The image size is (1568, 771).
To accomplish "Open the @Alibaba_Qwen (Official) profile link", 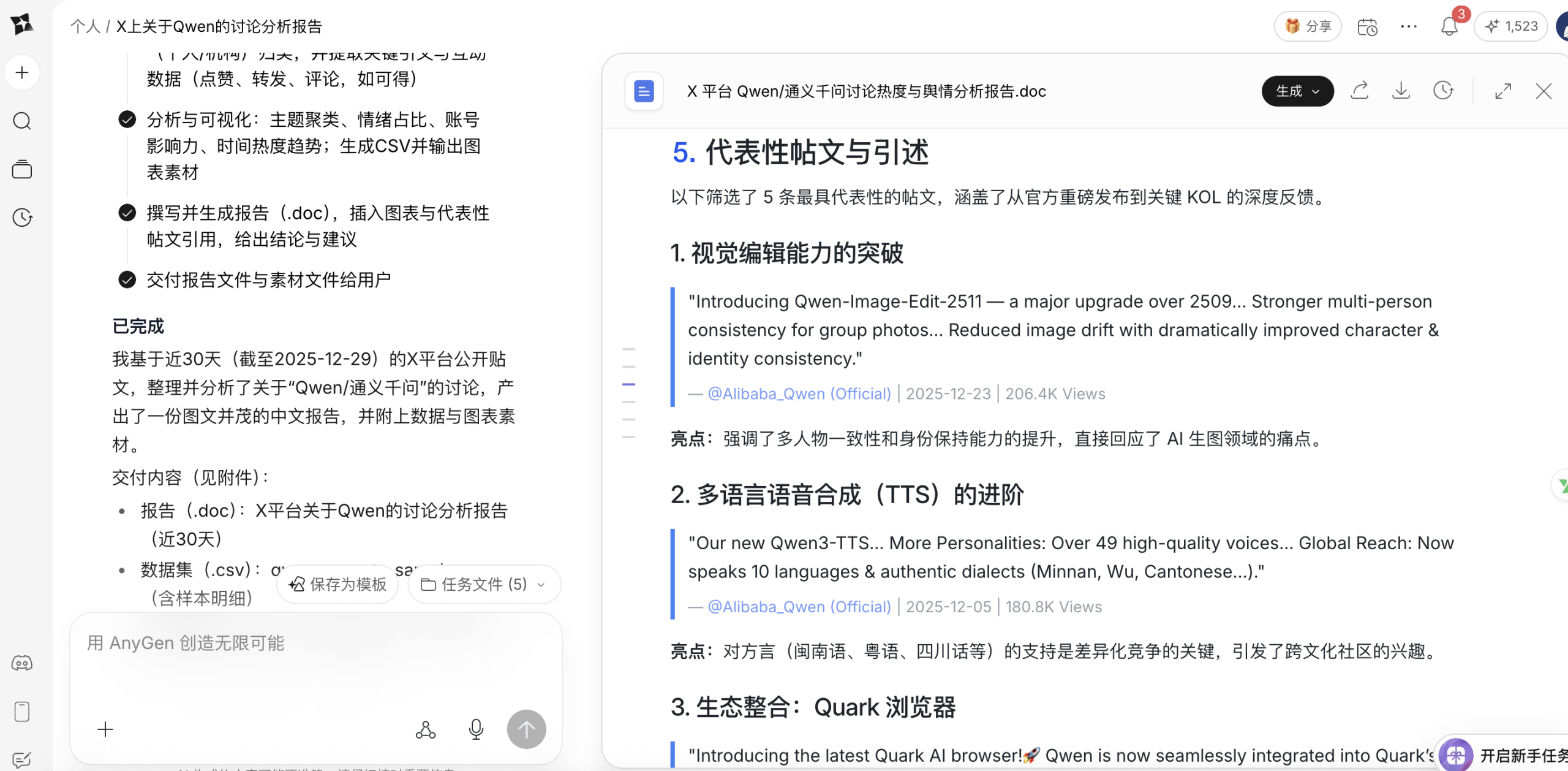I will tap(798, 393).
